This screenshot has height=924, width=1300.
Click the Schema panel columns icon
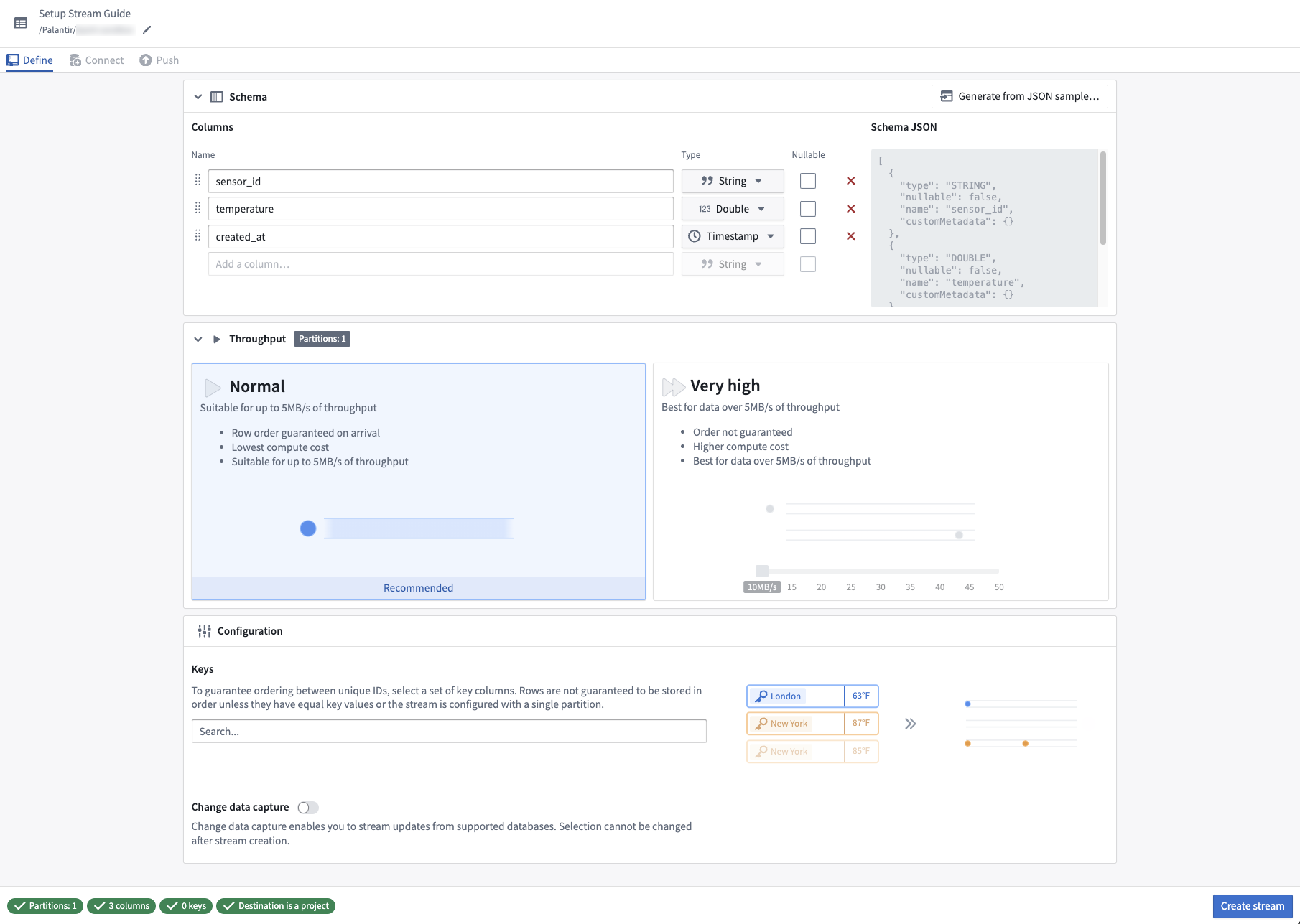216,97
